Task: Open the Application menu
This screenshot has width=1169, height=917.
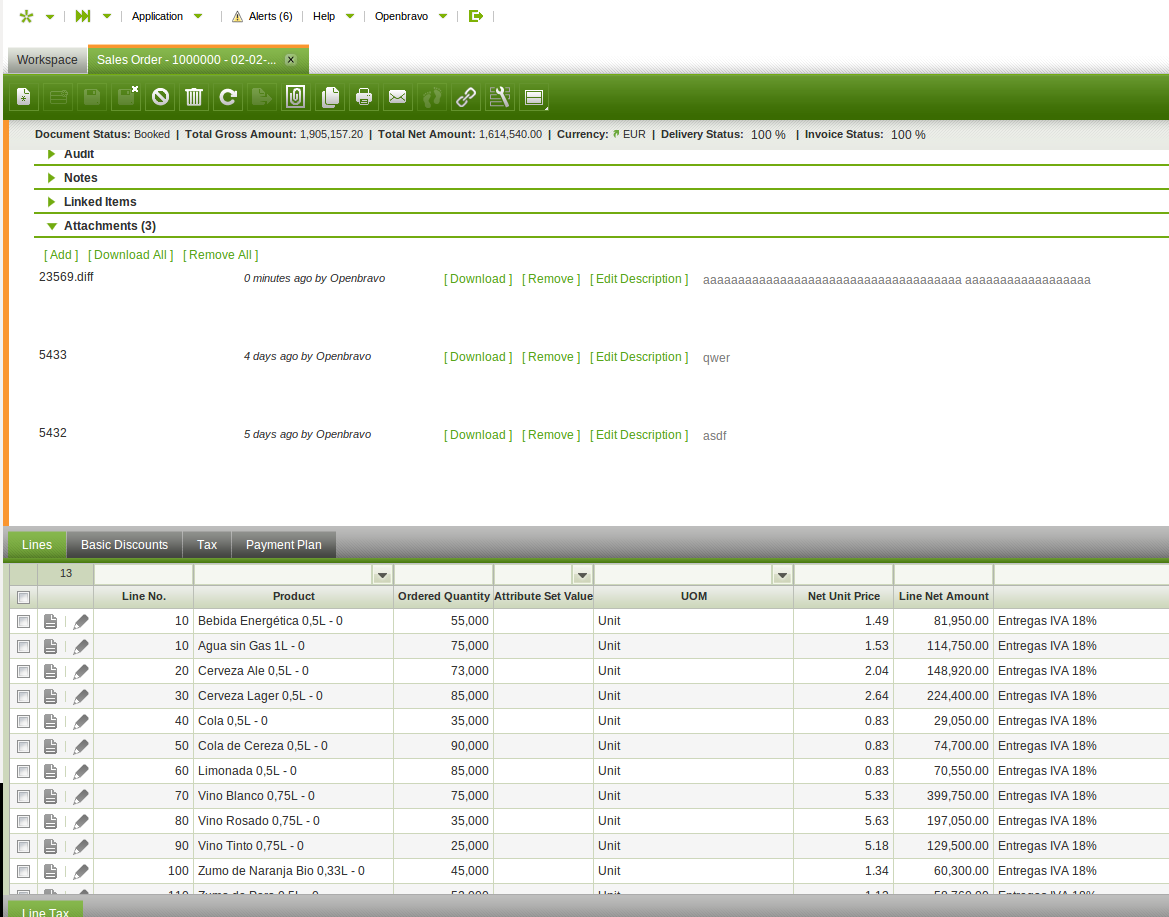Action: point(158,16)
